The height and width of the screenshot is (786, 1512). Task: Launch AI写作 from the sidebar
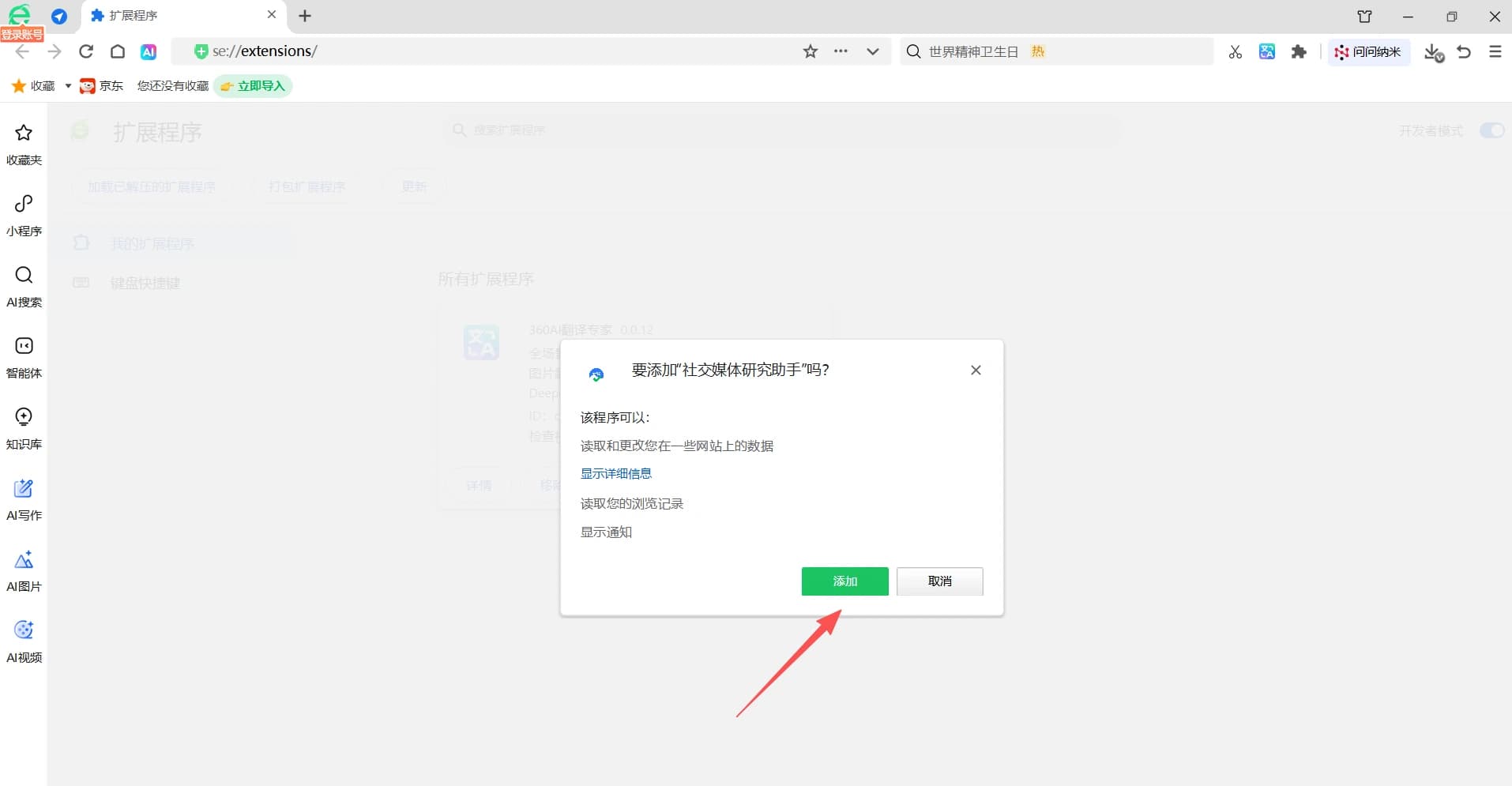point(24,500)
